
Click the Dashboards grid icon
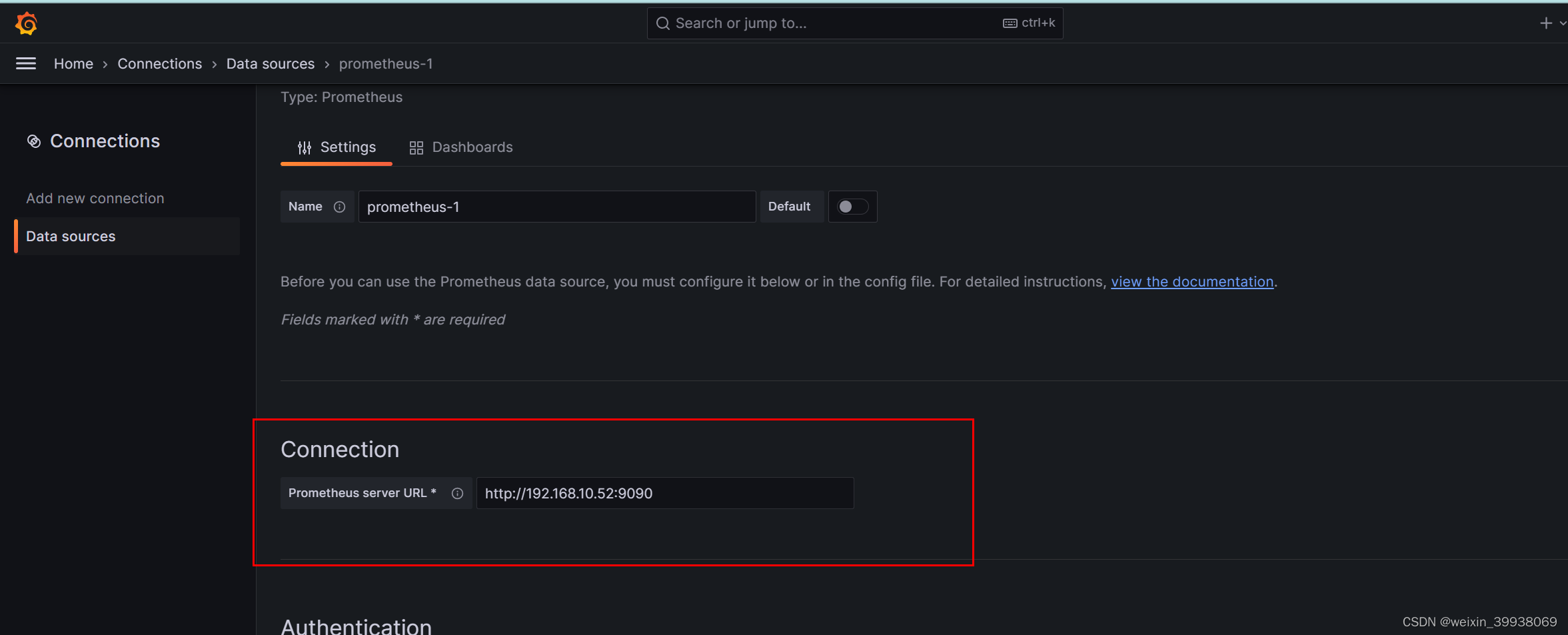tap(416, 147)
